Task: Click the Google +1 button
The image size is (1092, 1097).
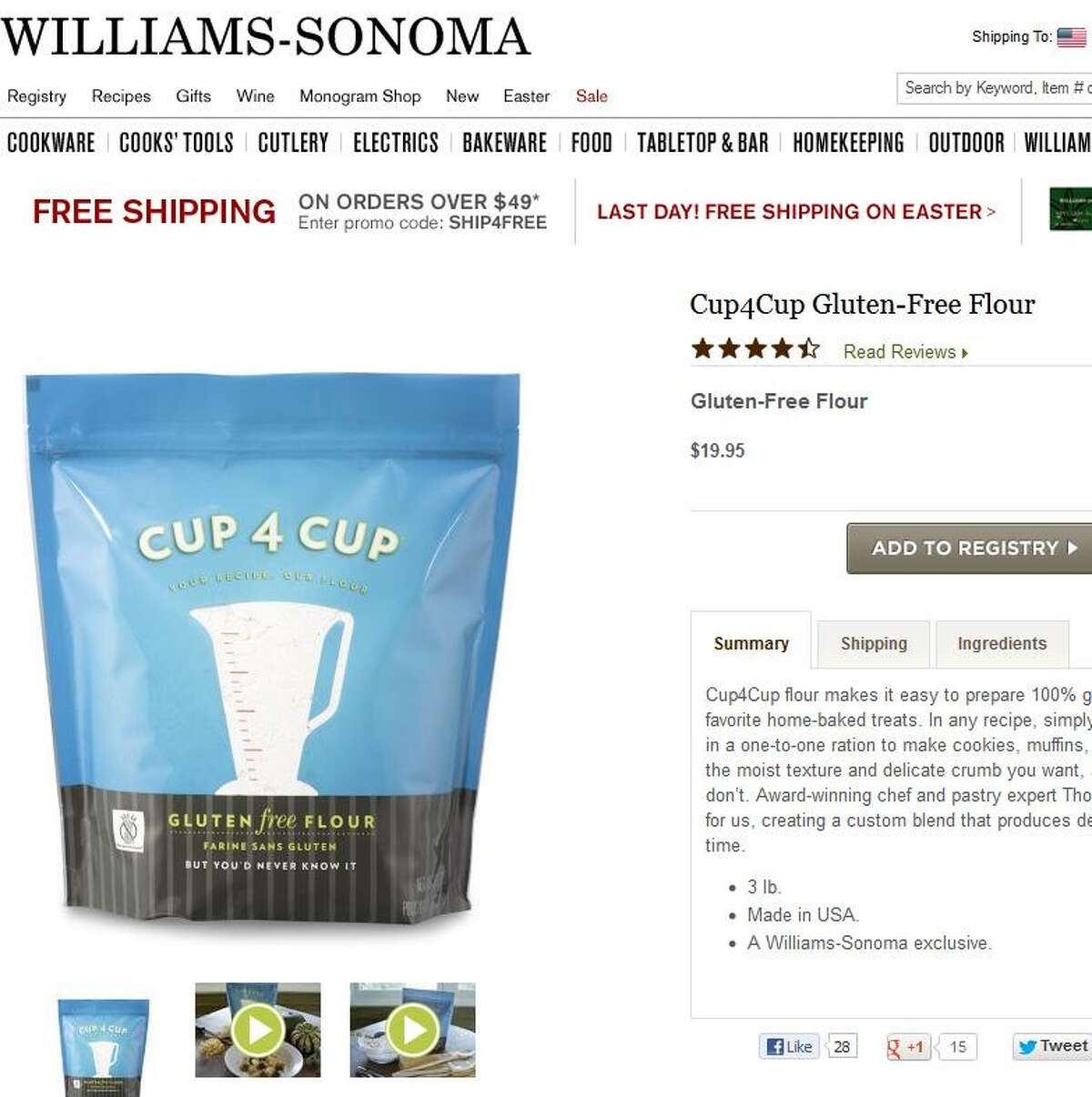Action: (907, 1047)
